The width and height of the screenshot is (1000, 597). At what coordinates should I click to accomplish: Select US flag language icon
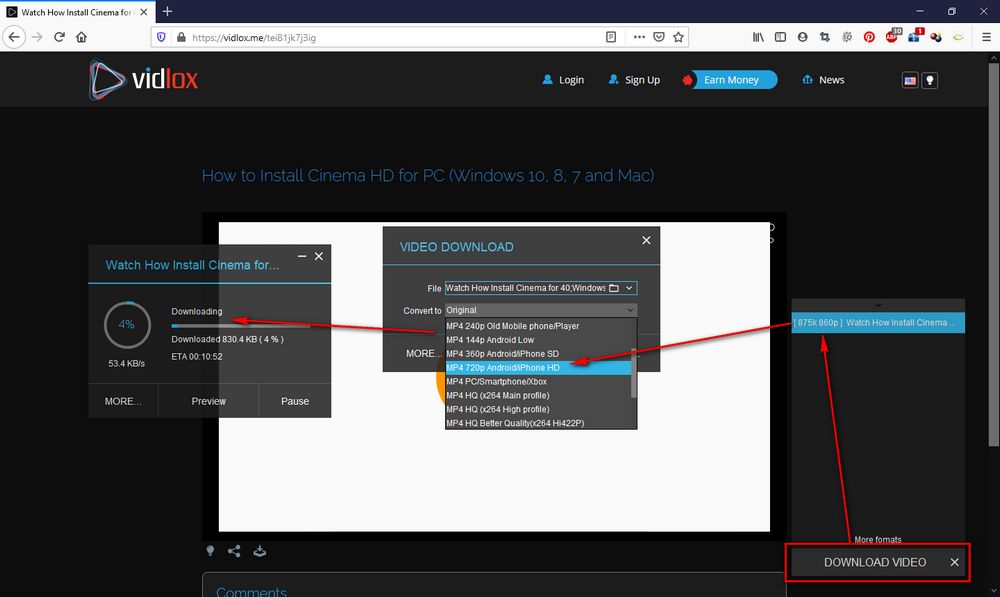click(x=910, y=80)
